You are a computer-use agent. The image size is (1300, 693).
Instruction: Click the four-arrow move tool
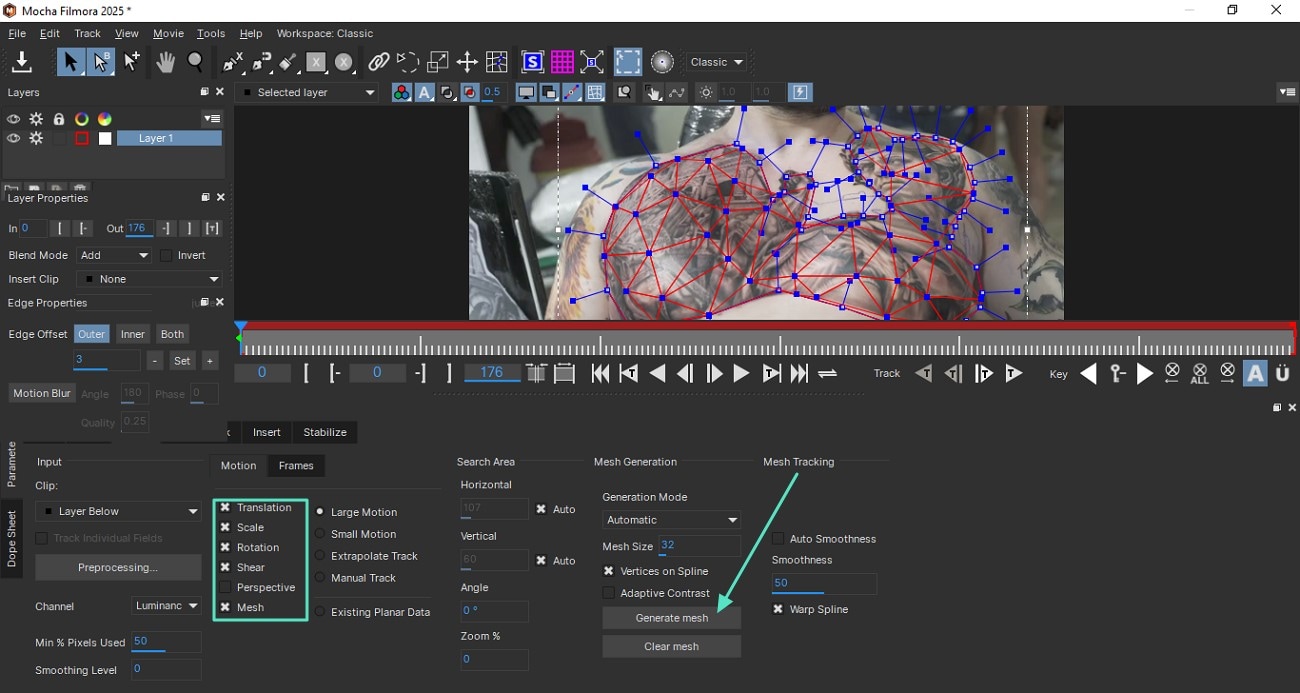click(467, 62)
